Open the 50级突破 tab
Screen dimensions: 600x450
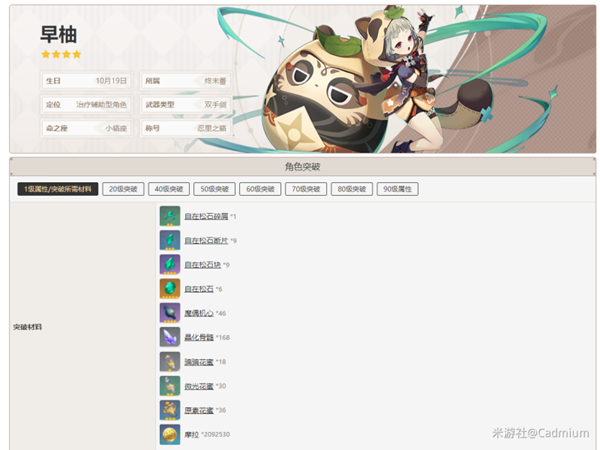click(213, 189)
